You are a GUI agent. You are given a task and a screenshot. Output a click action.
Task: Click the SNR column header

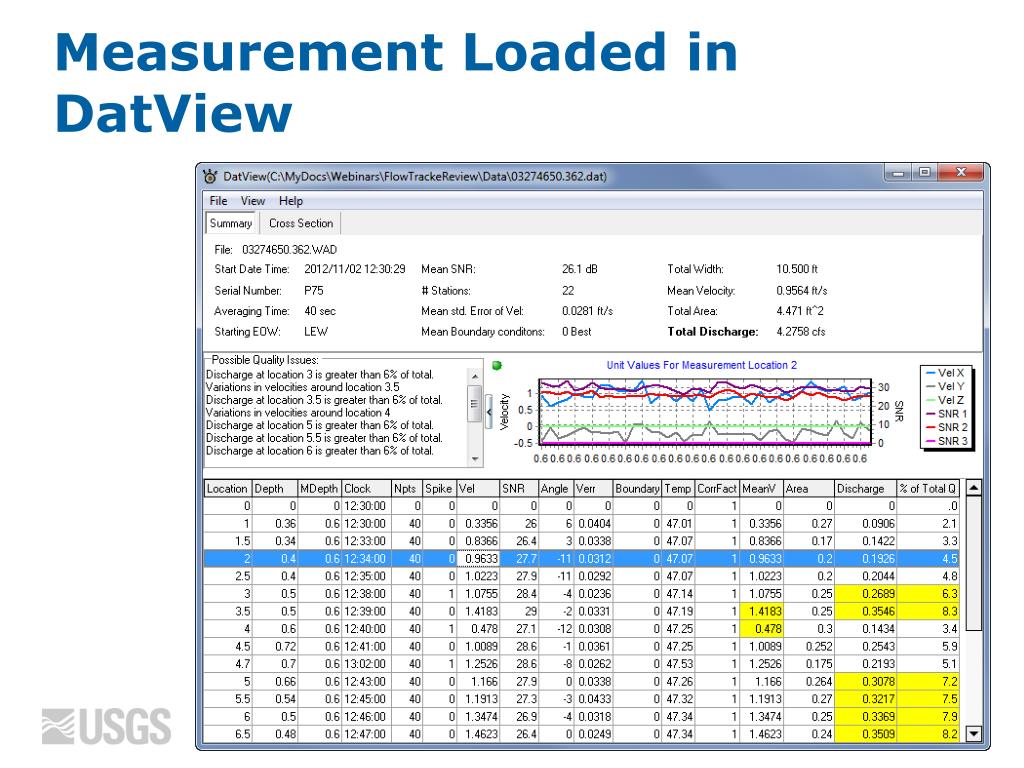[518, 488]
